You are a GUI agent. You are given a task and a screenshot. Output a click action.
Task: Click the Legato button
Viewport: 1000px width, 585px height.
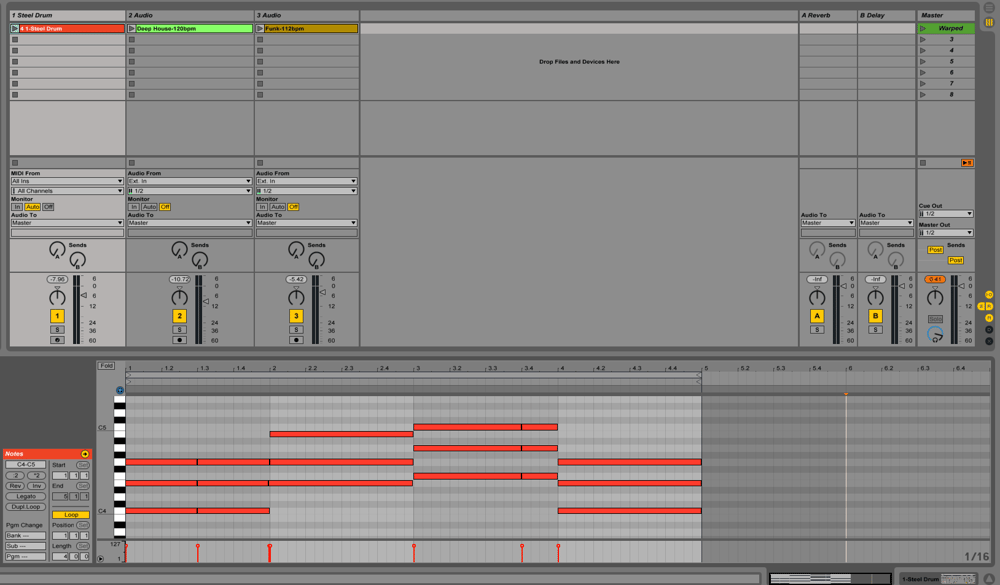[26, 496]
